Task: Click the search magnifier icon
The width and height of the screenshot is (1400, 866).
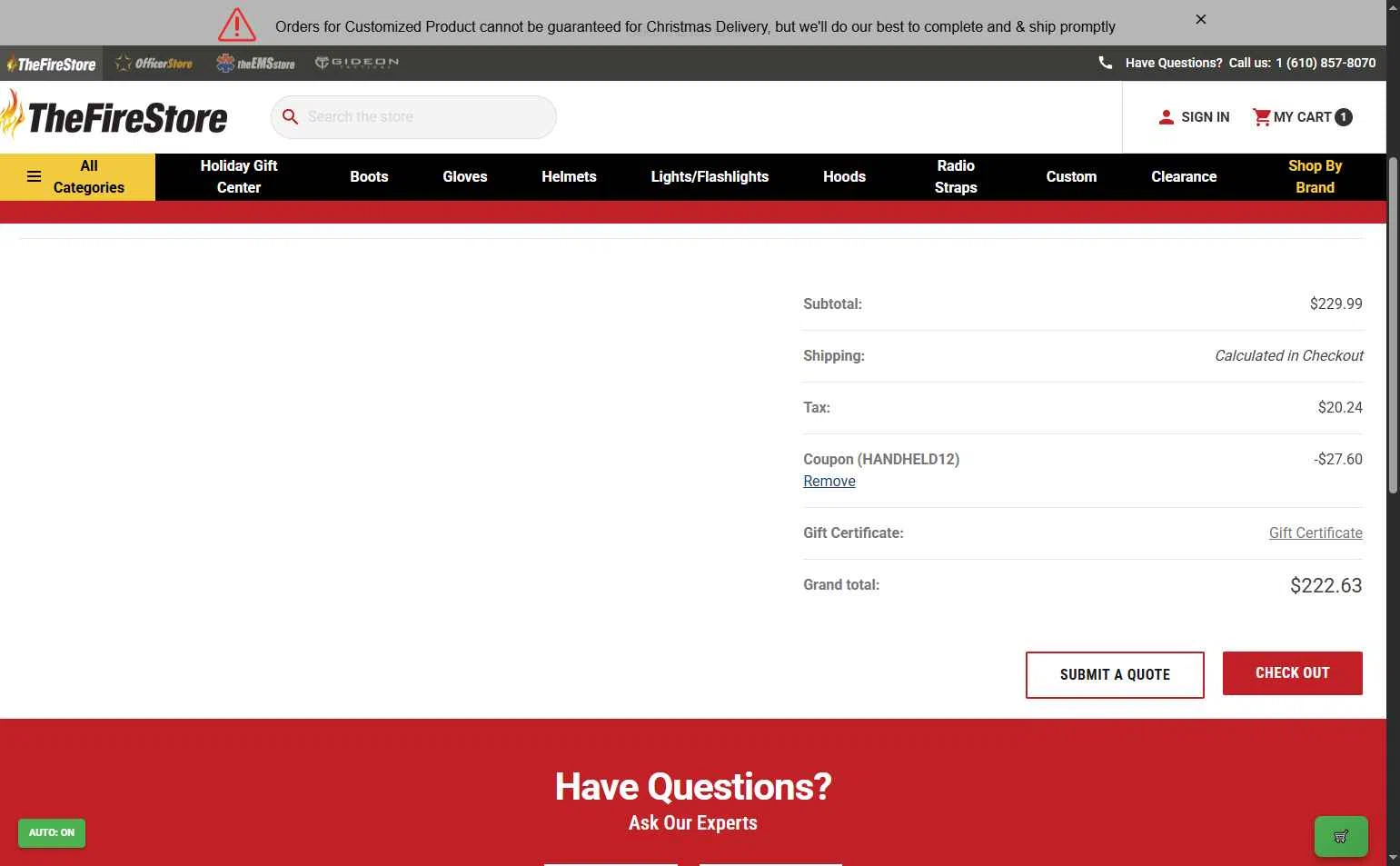Action: [290, 117]
